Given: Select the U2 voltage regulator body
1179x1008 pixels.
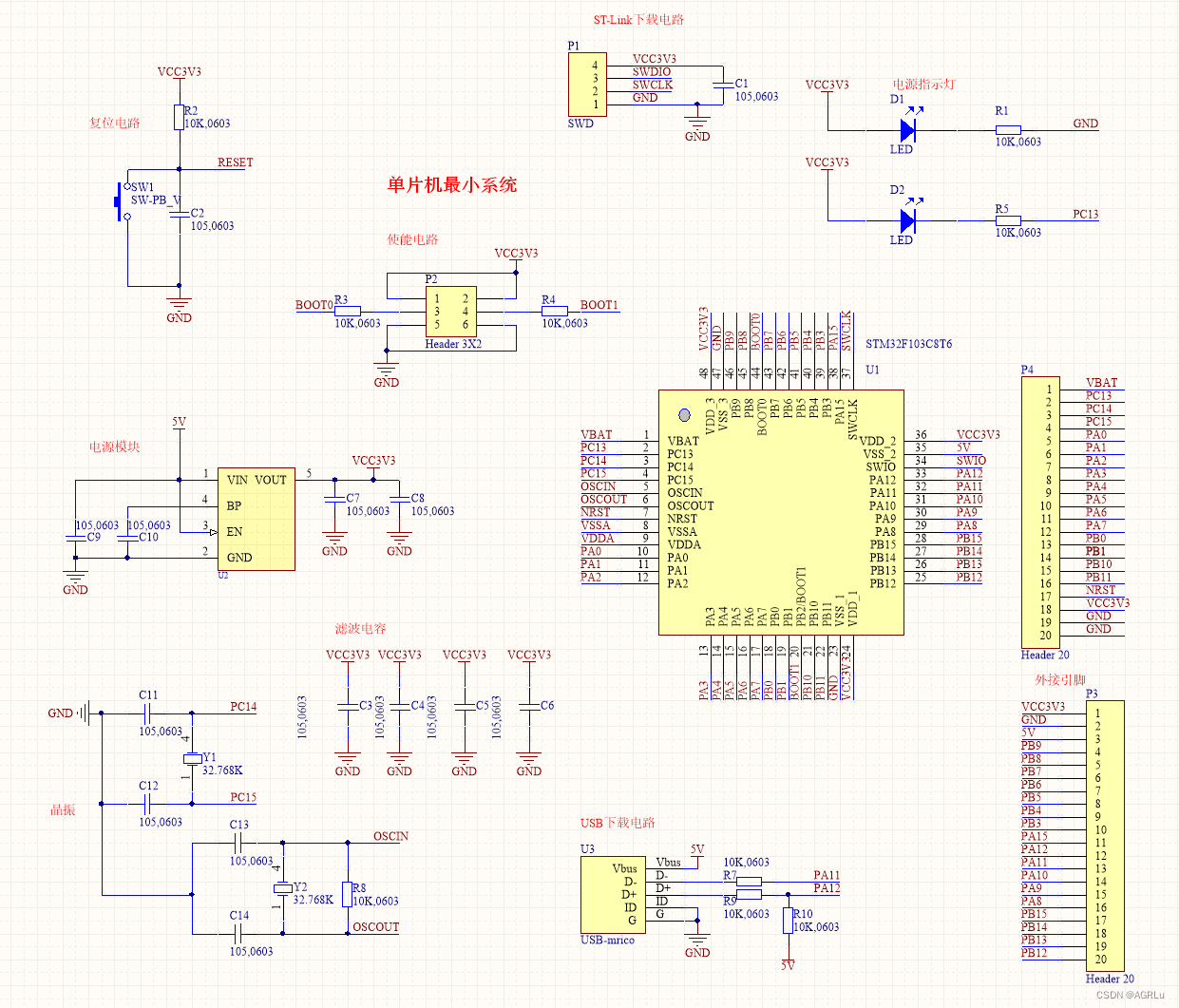Looking at the screenshot, I should [257, 519].
